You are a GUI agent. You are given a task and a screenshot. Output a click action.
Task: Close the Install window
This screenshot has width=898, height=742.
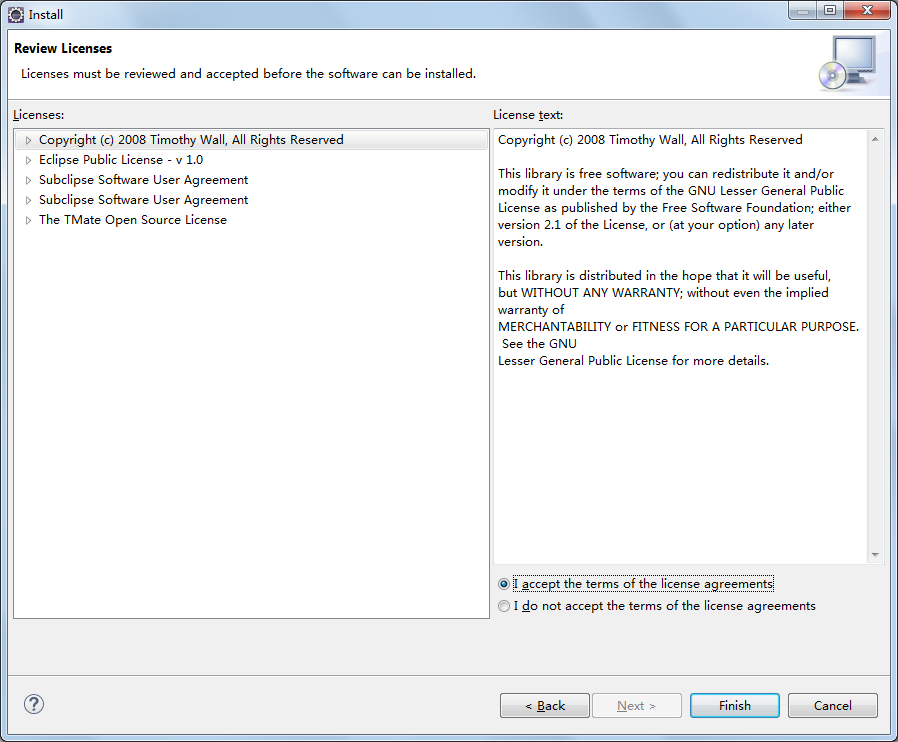click(866, 11)
